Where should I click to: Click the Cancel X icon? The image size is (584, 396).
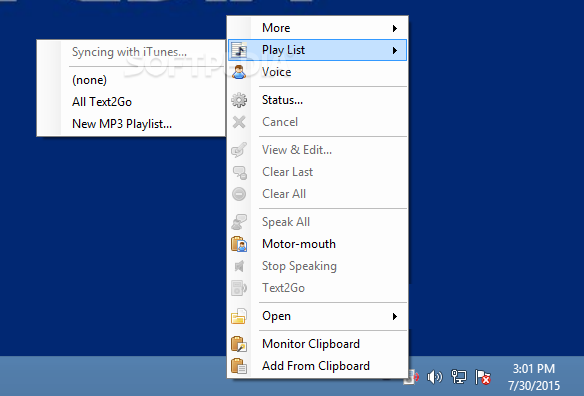(x=239, y=122)
